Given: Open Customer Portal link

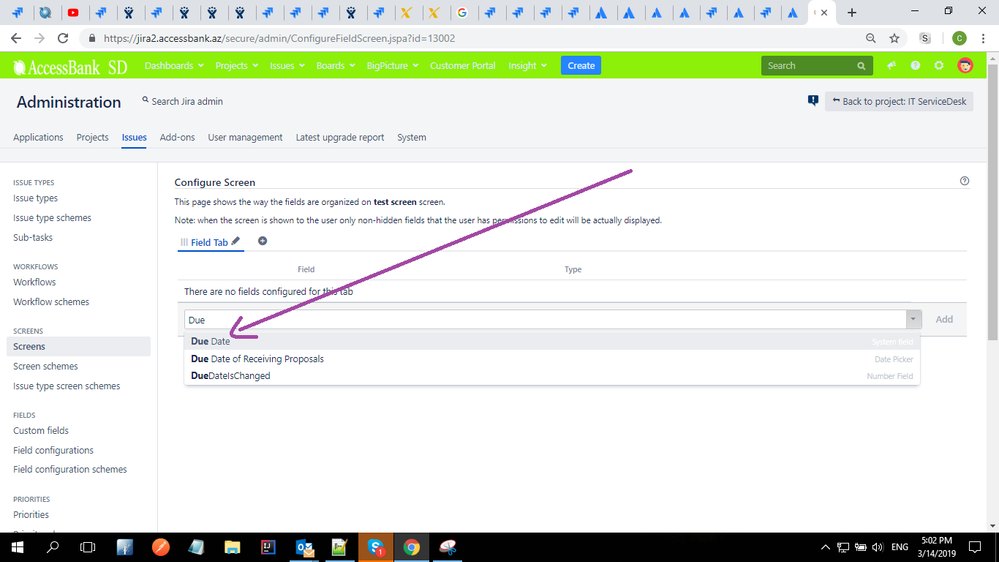Looking at the screenshot, I should (463, 66).
